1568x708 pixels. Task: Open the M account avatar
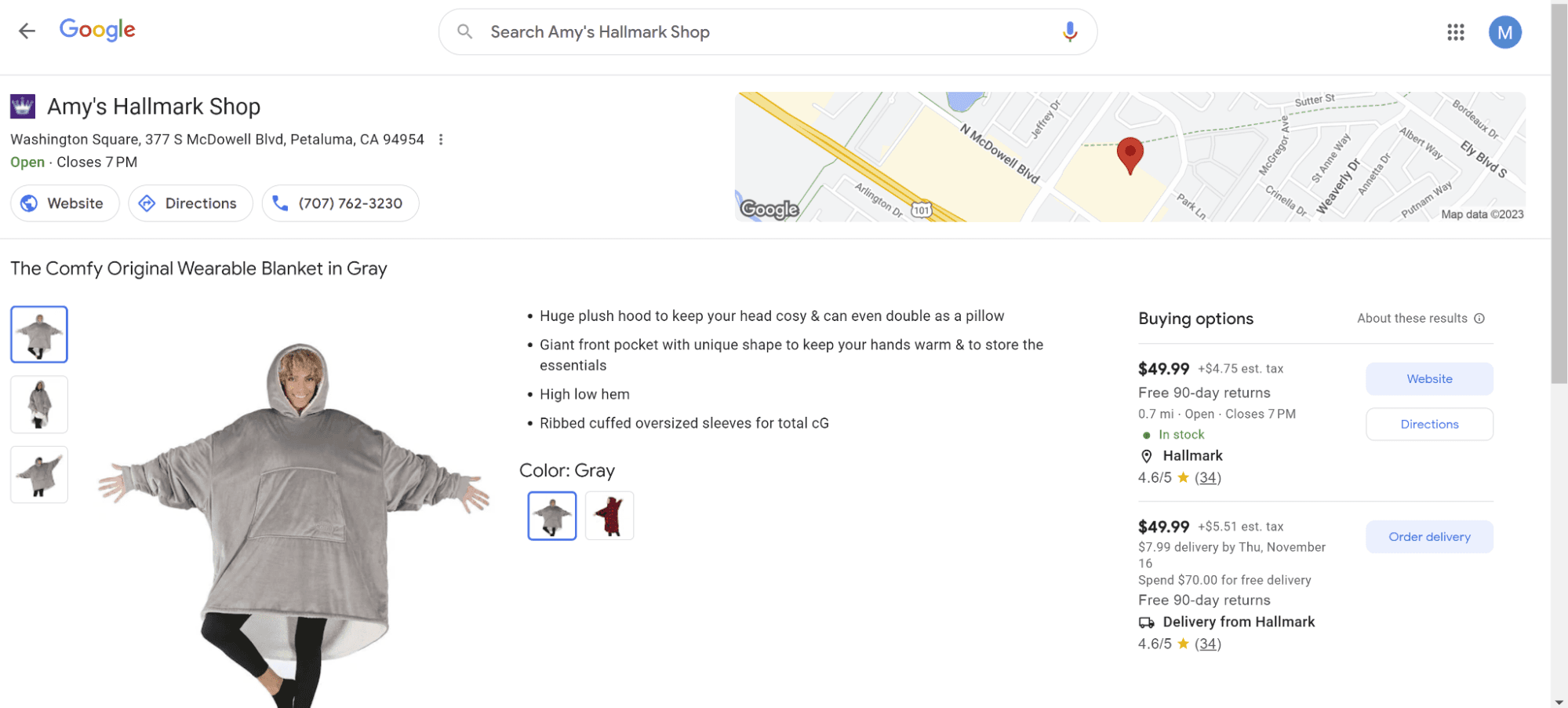click(1504, 32)
